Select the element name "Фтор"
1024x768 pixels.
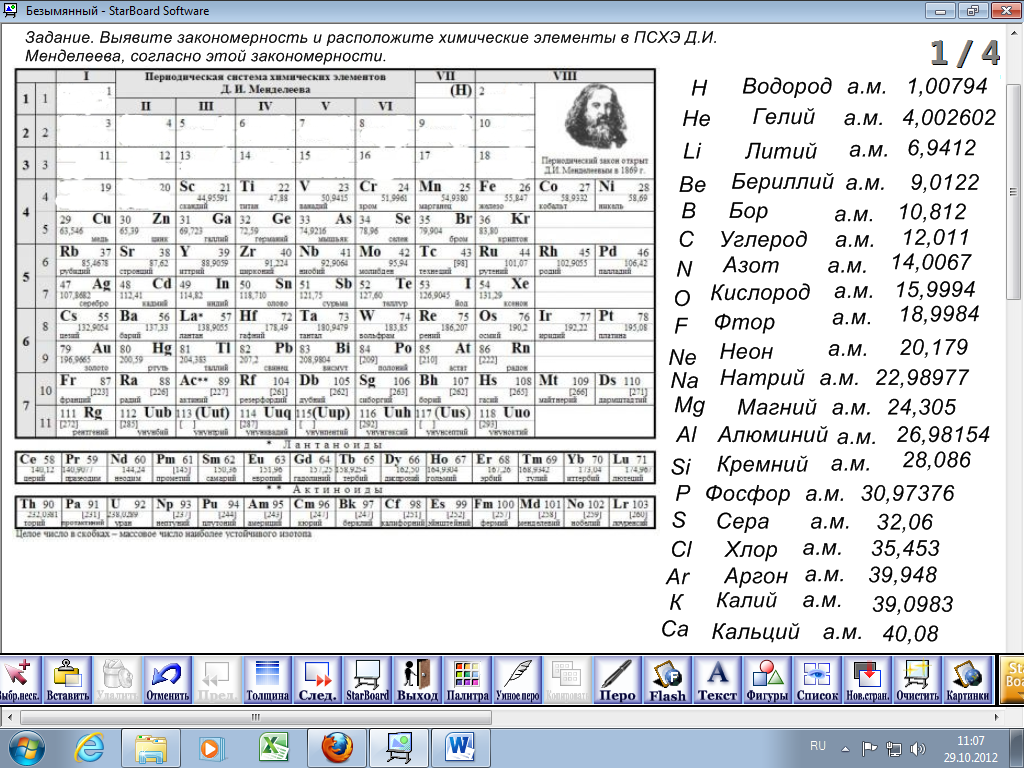click(744, 322)
